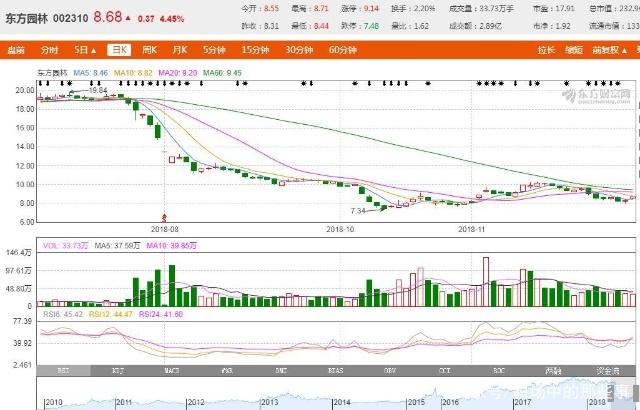The height and width of the screenshot is (410, 640).
Task: Show the 15分钟 chart
Action: tap(256, 50)
